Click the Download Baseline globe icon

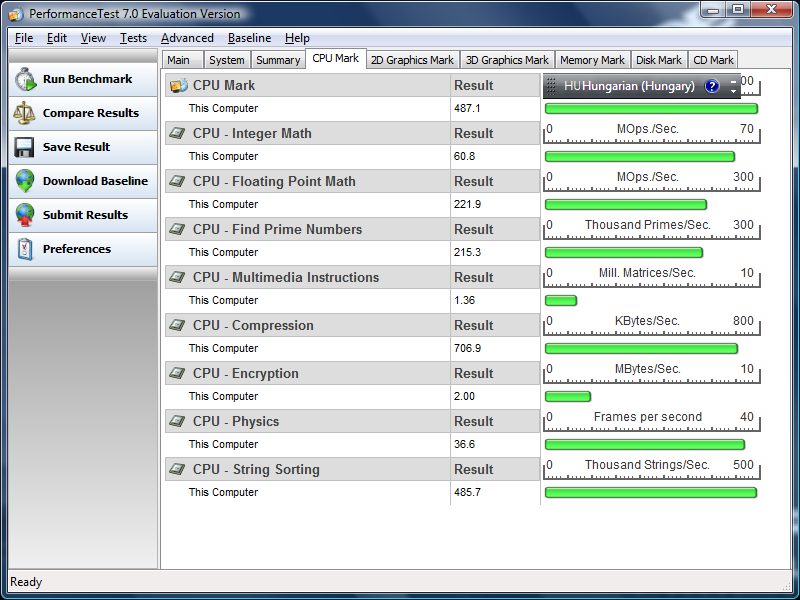24,181
